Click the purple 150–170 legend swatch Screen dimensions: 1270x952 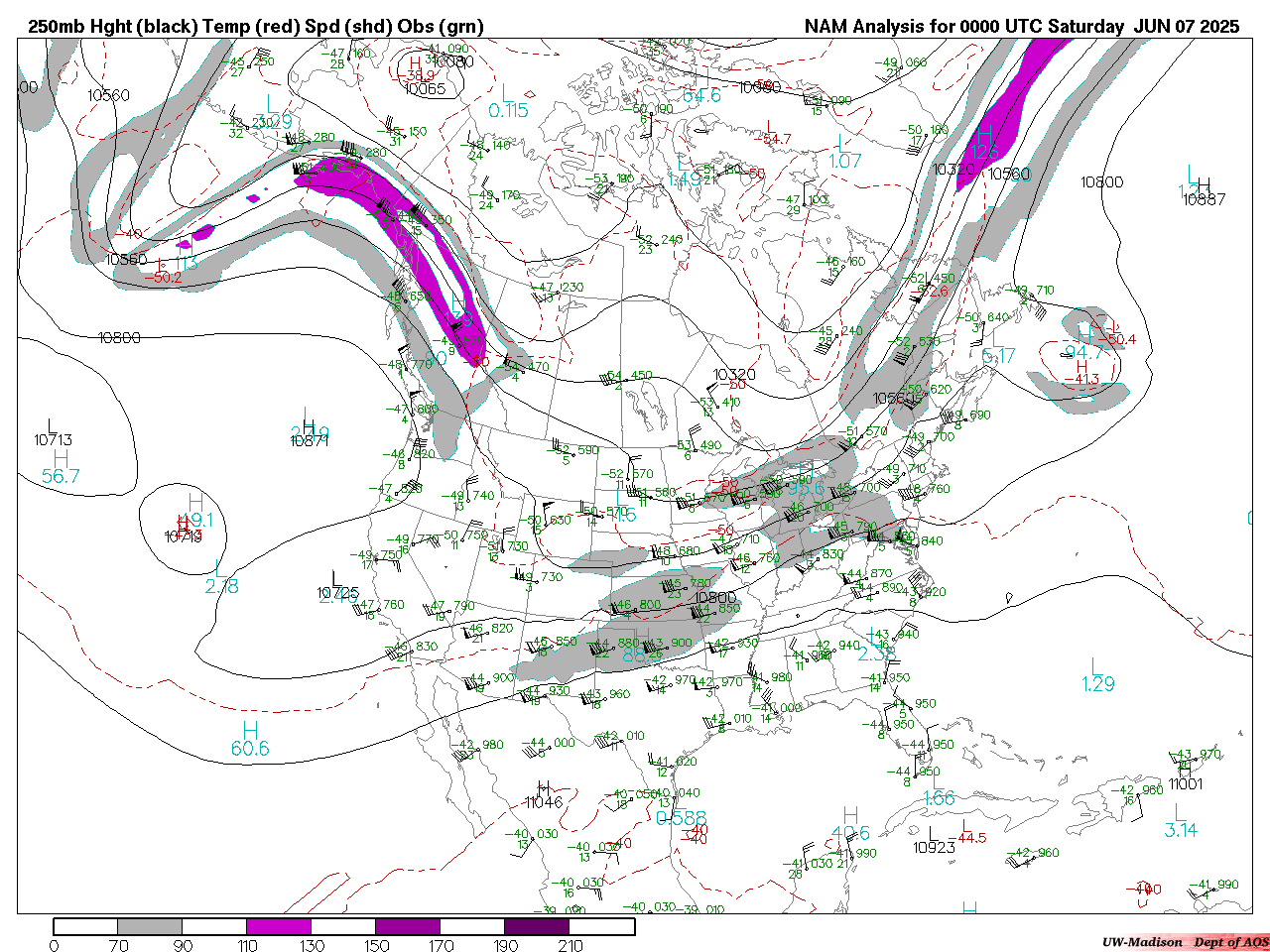pos(408,927)
